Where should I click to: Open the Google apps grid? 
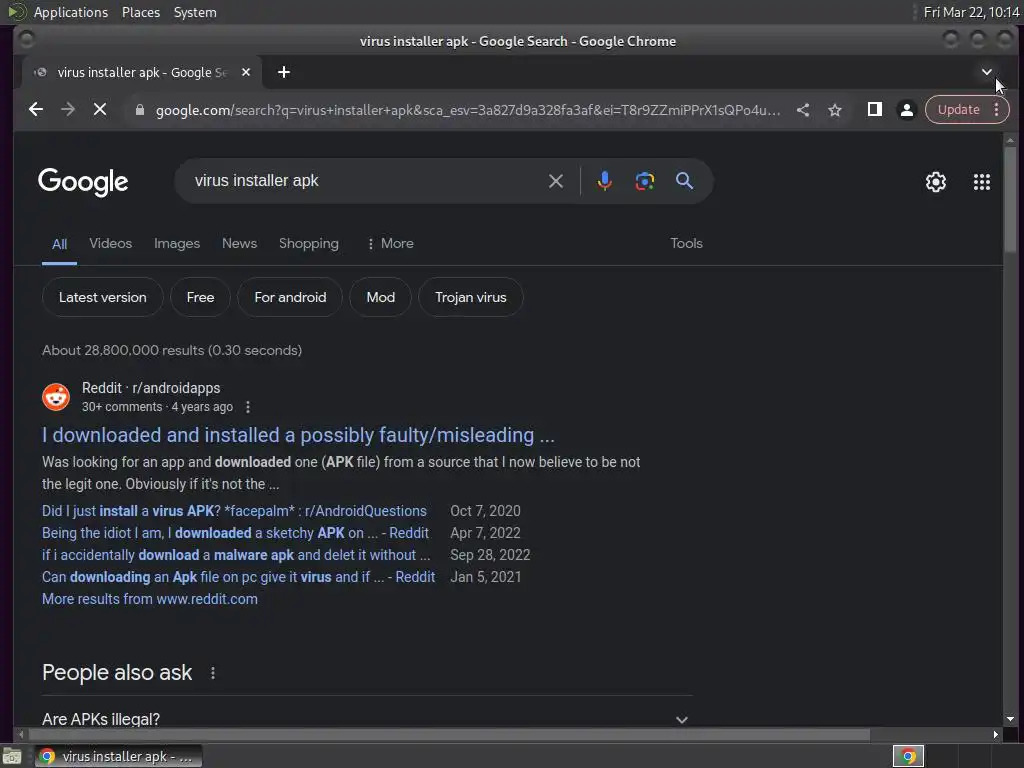tap(982, 182)
